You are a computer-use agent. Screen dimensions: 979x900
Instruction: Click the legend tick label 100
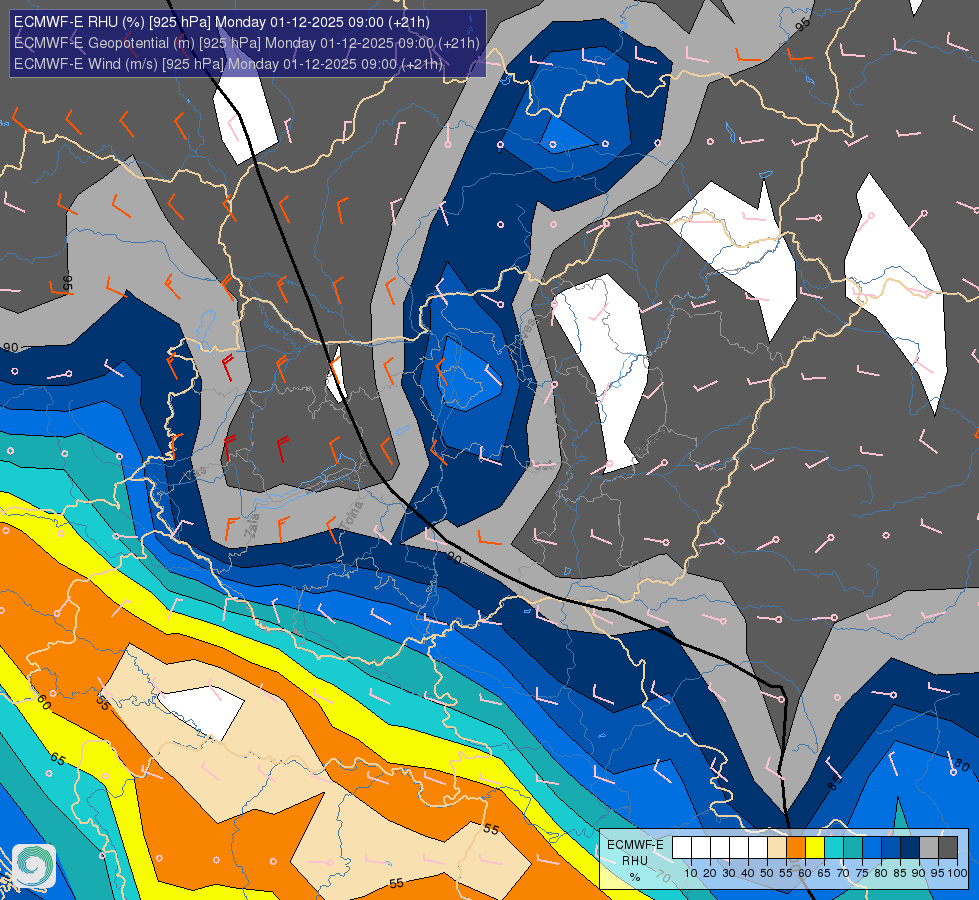coord(958,873)
